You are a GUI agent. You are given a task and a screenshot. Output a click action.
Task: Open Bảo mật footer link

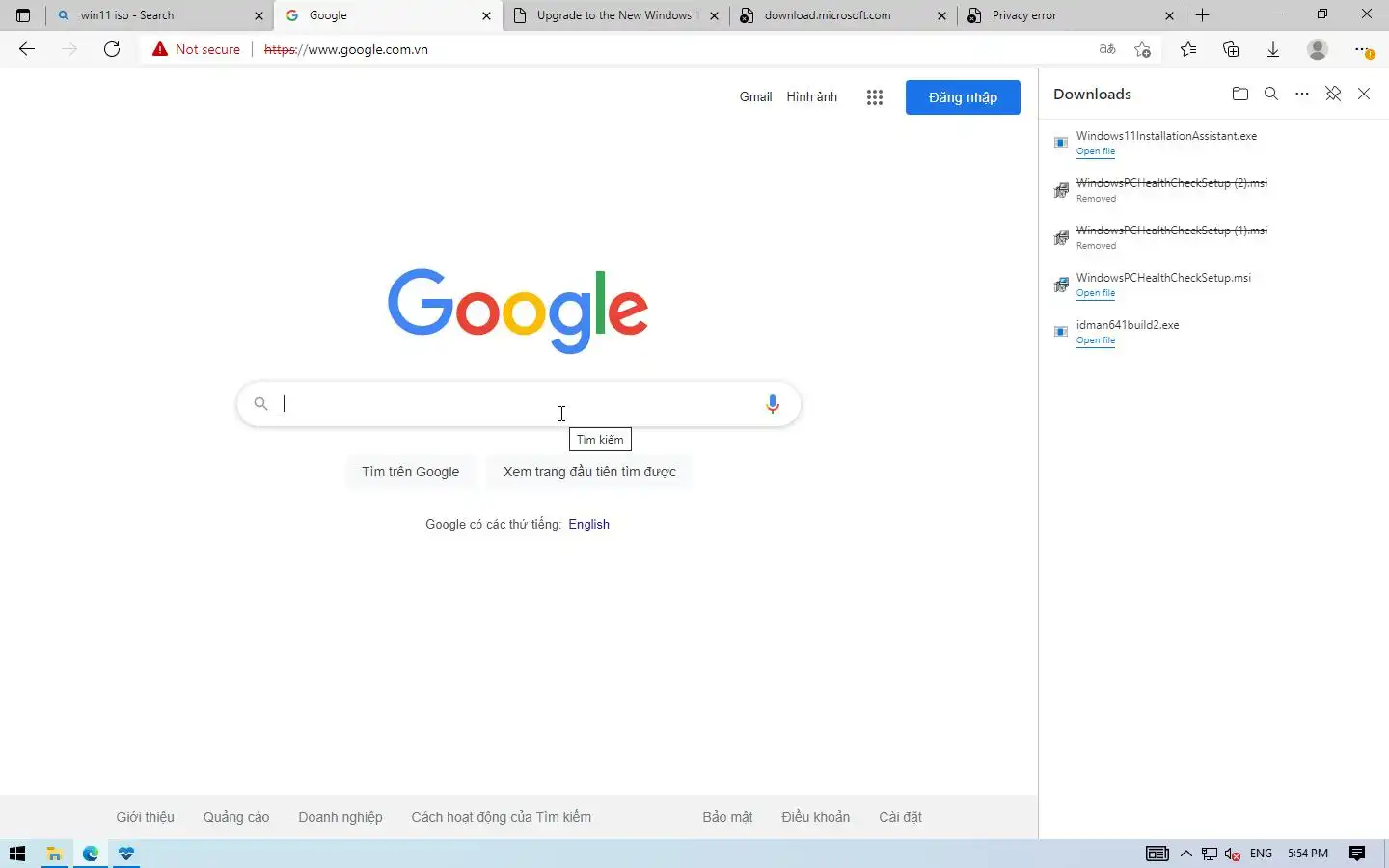727,817
